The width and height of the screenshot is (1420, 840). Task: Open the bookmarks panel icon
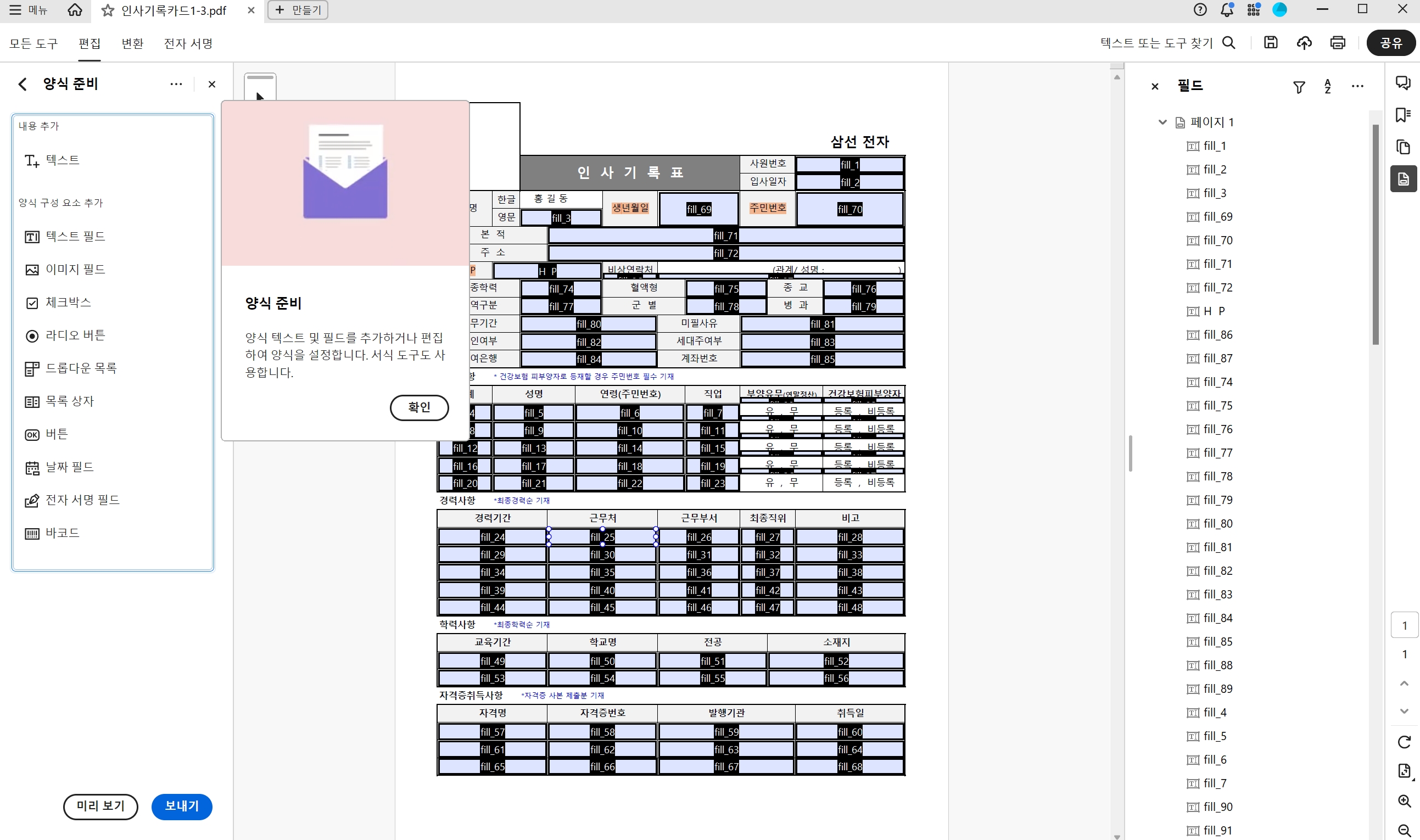click(1403, 115)
